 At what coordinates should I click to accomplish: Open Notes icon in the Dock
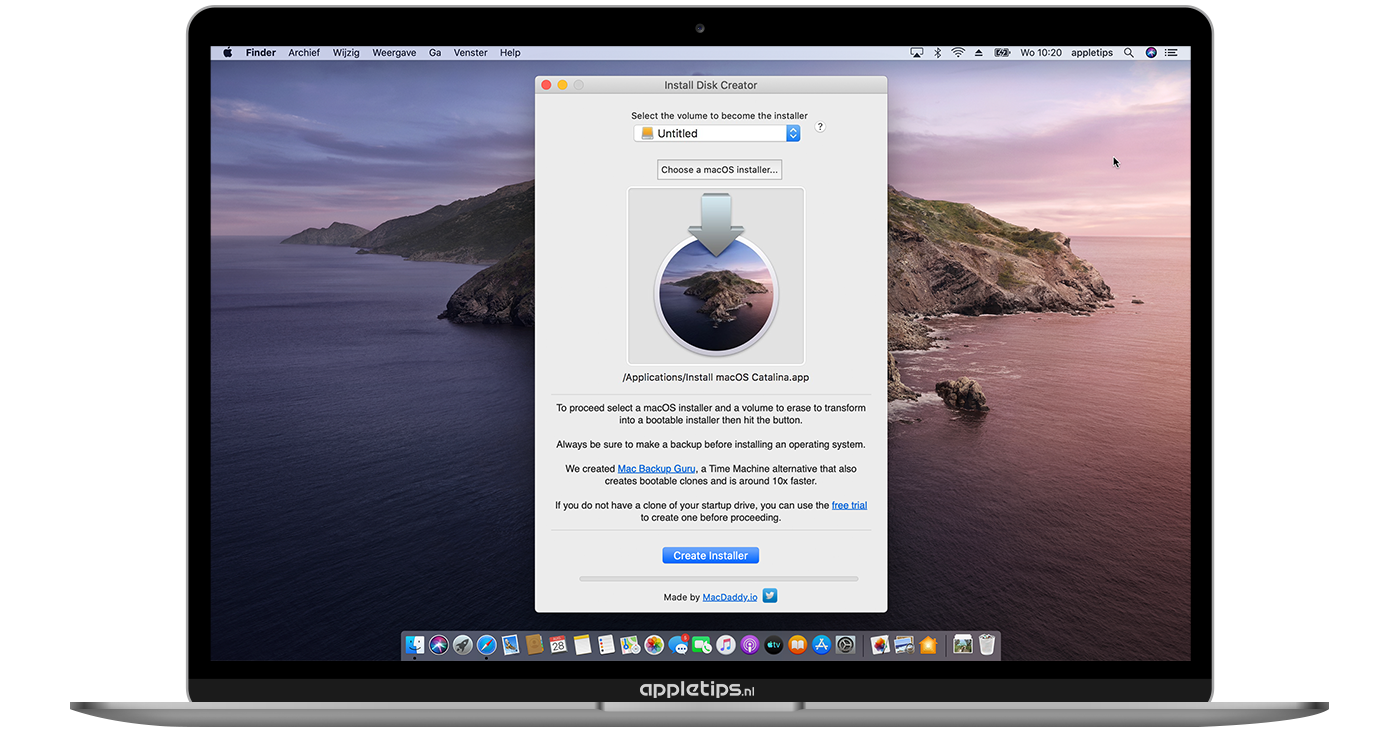[x=582, y=645]
